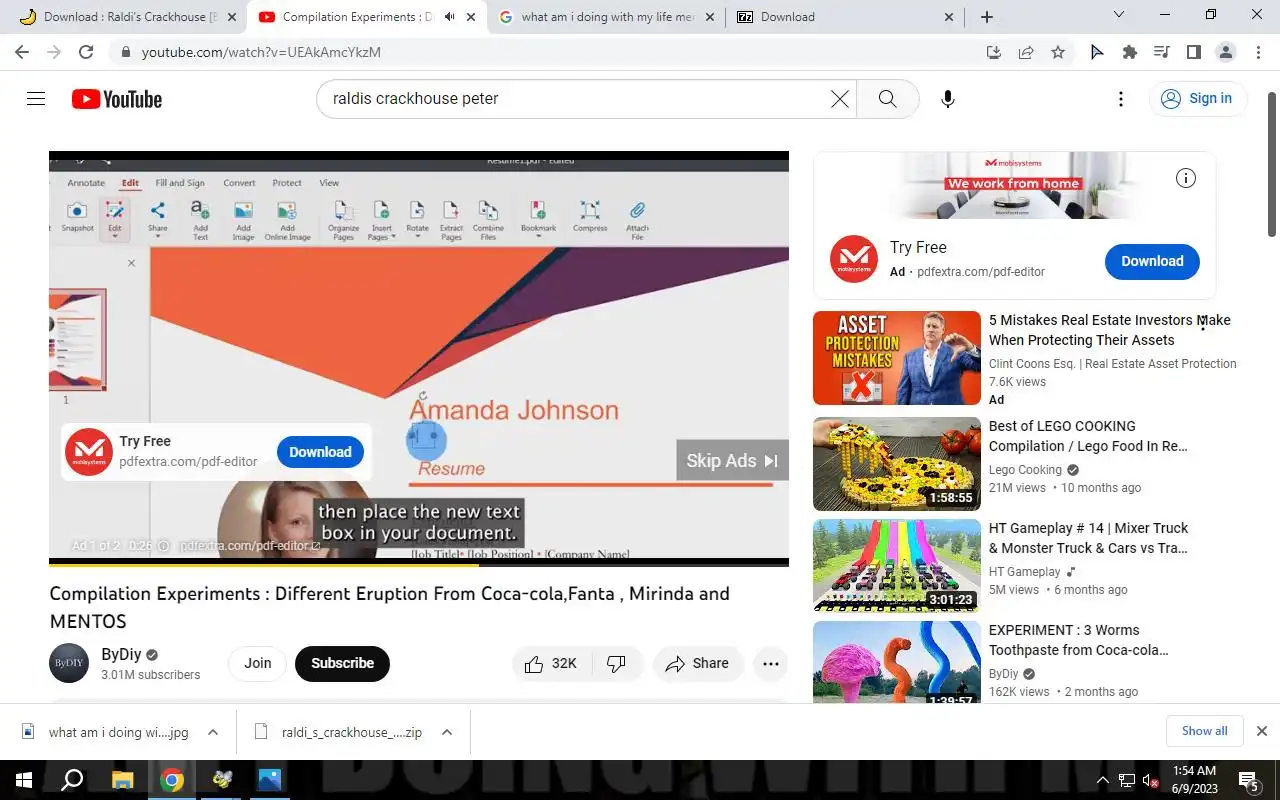The image size is (1280, 800).
Task: Reload the current page
Action: point(86,52)
